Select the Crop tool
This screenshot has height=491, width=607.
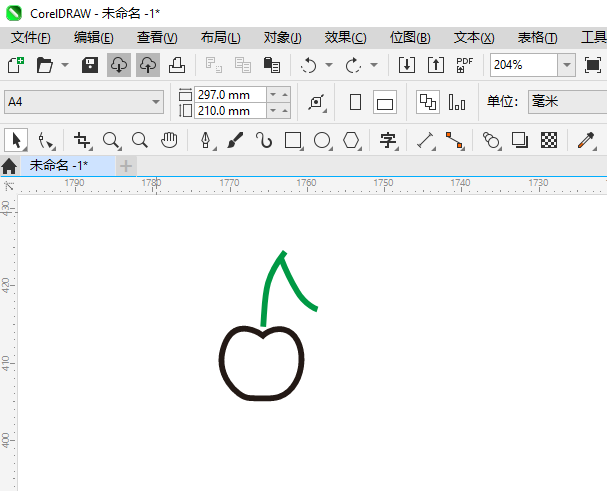tap(82, 140)
